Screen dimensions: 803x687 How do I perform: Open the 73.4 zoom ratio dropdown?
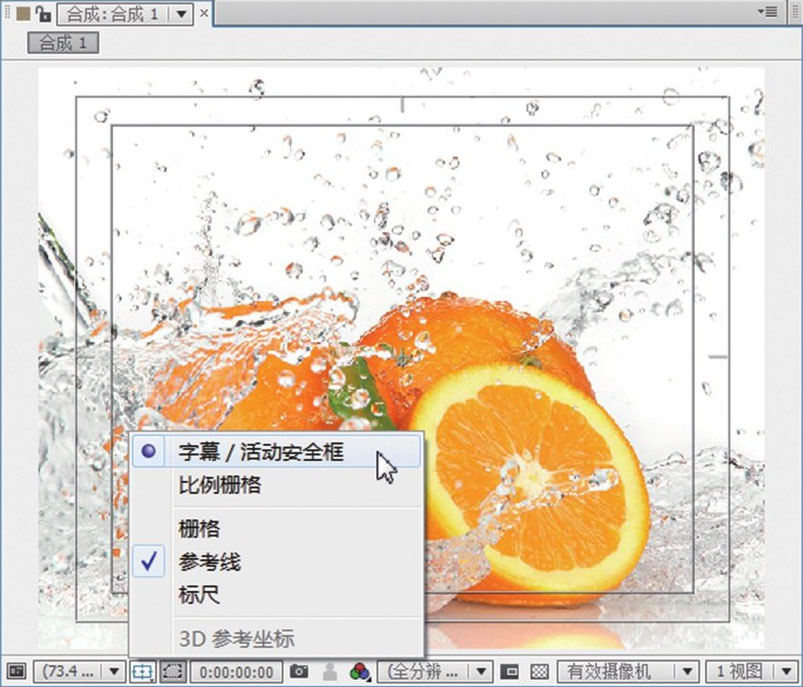tap(79, 671)
